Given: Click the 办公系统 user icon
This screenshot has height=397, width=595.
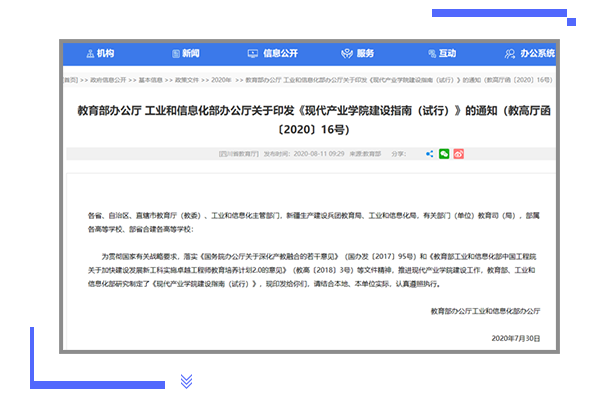Looking at the screenshot, I should [x=510, y=54].
